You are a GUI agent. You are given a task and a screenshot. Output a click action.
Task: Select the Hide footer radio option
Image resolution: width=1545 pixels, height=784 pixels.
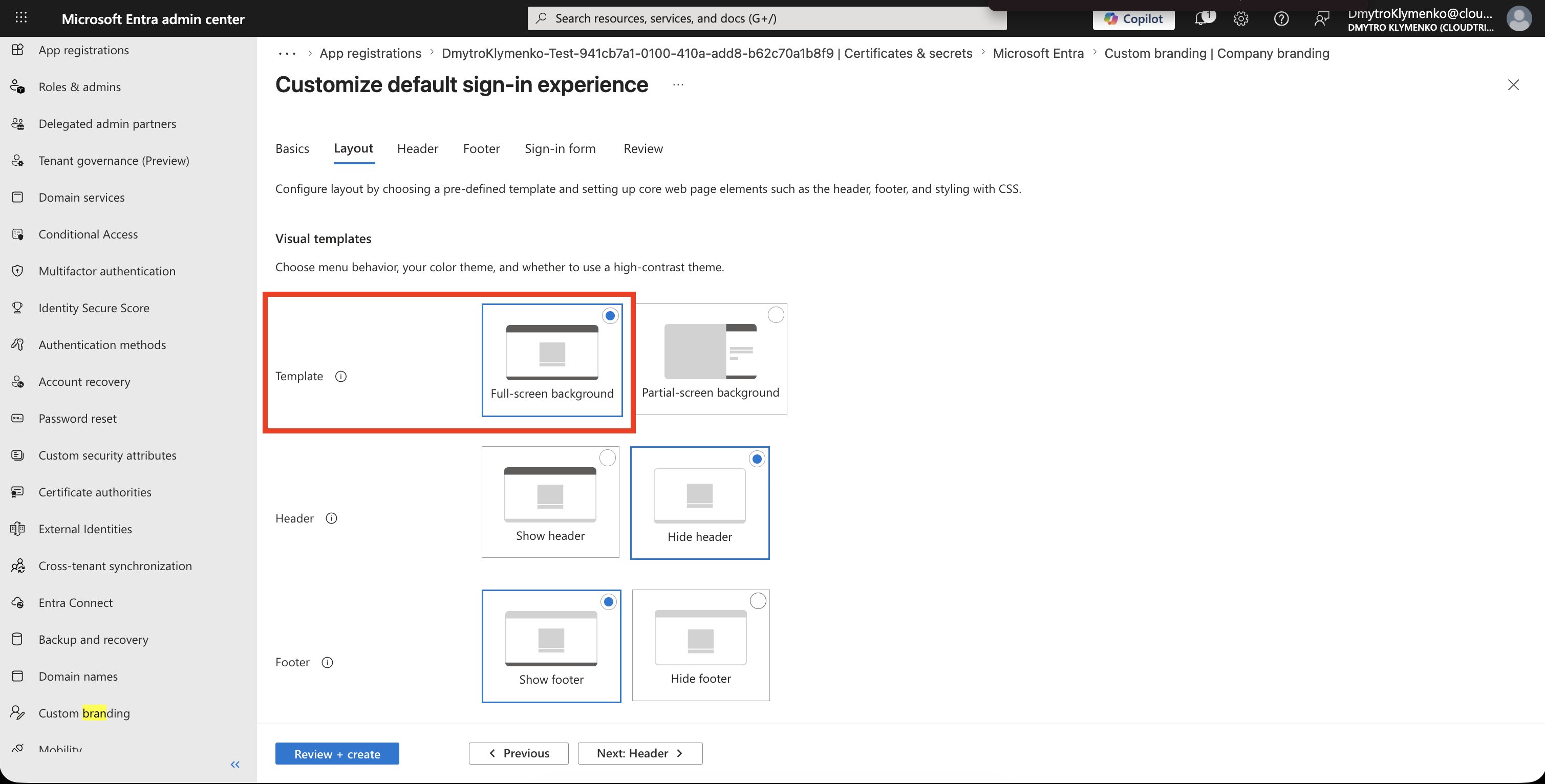[758, 601]
